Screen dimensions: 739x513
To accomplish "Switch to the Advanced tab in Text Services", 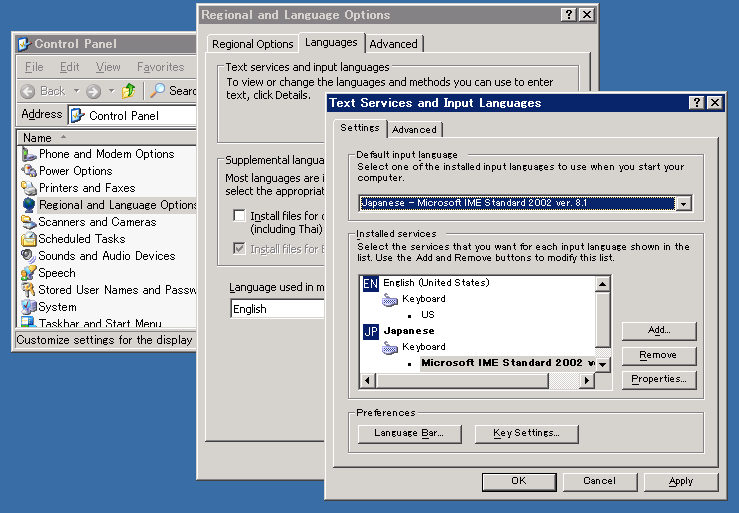I will point(414,130).
